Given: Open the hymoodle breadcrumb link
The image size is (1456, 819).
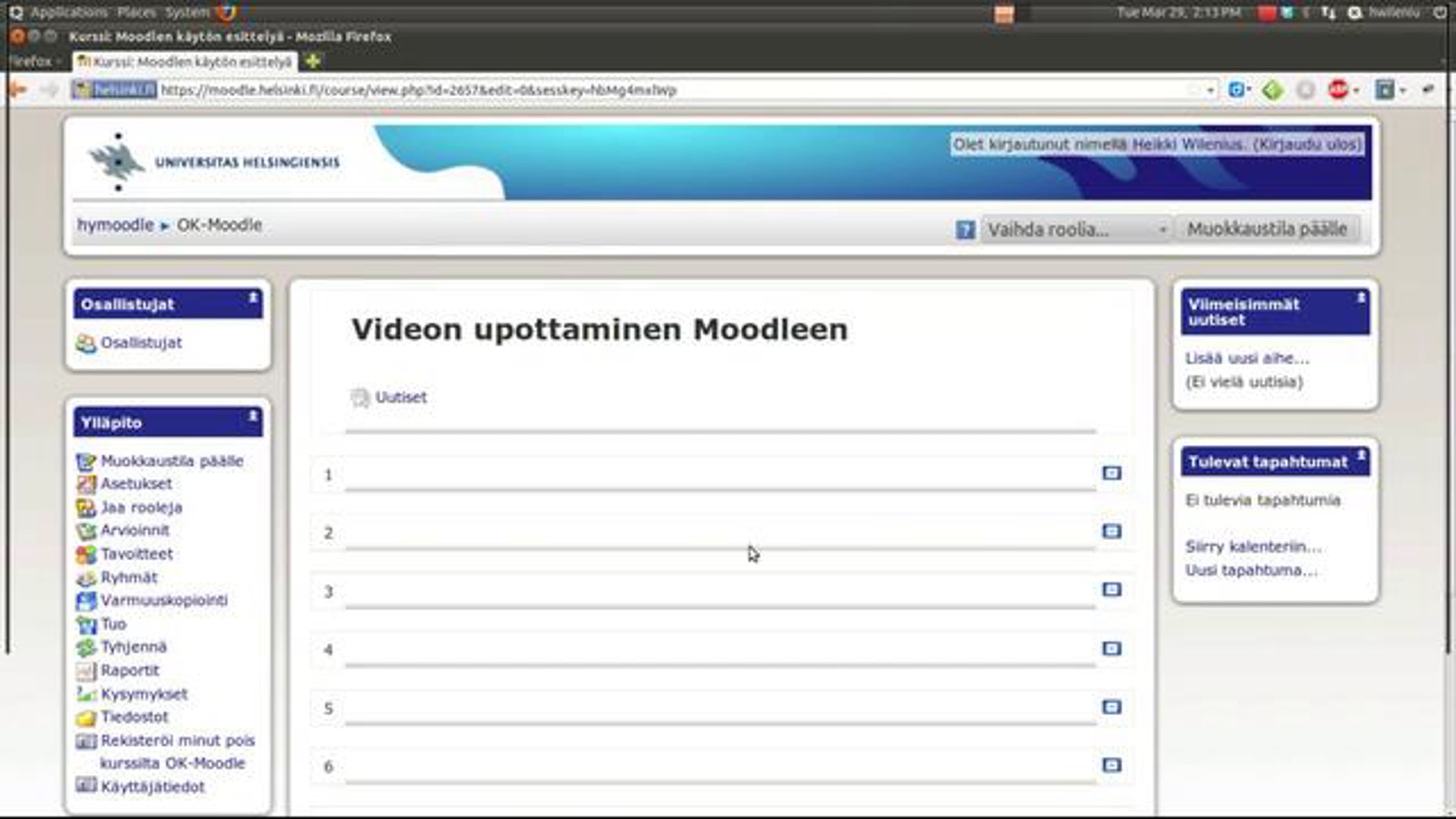Looking at the screenshot, I should (115, 225).
